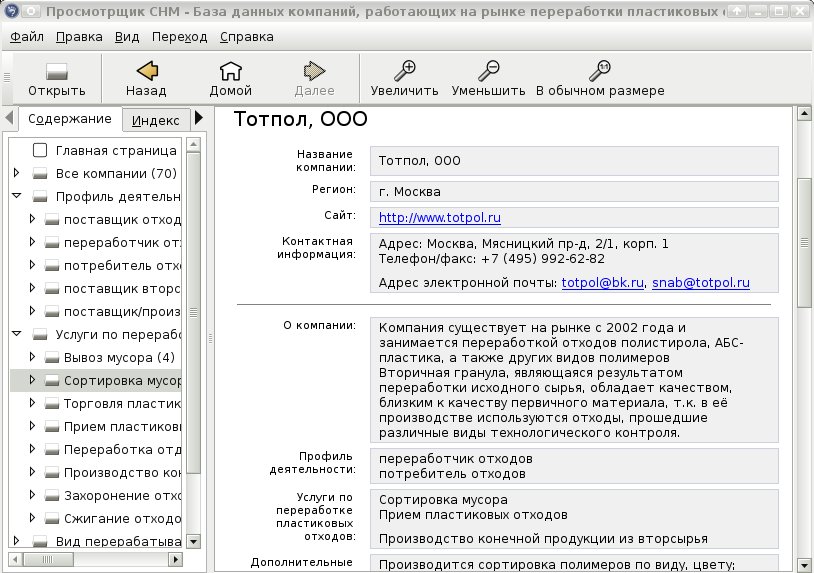The width and height of the screenshot is (814, 573).
Task: Click the tree panel vertical scrollbar thumb
Action: [x=194, y=312]
